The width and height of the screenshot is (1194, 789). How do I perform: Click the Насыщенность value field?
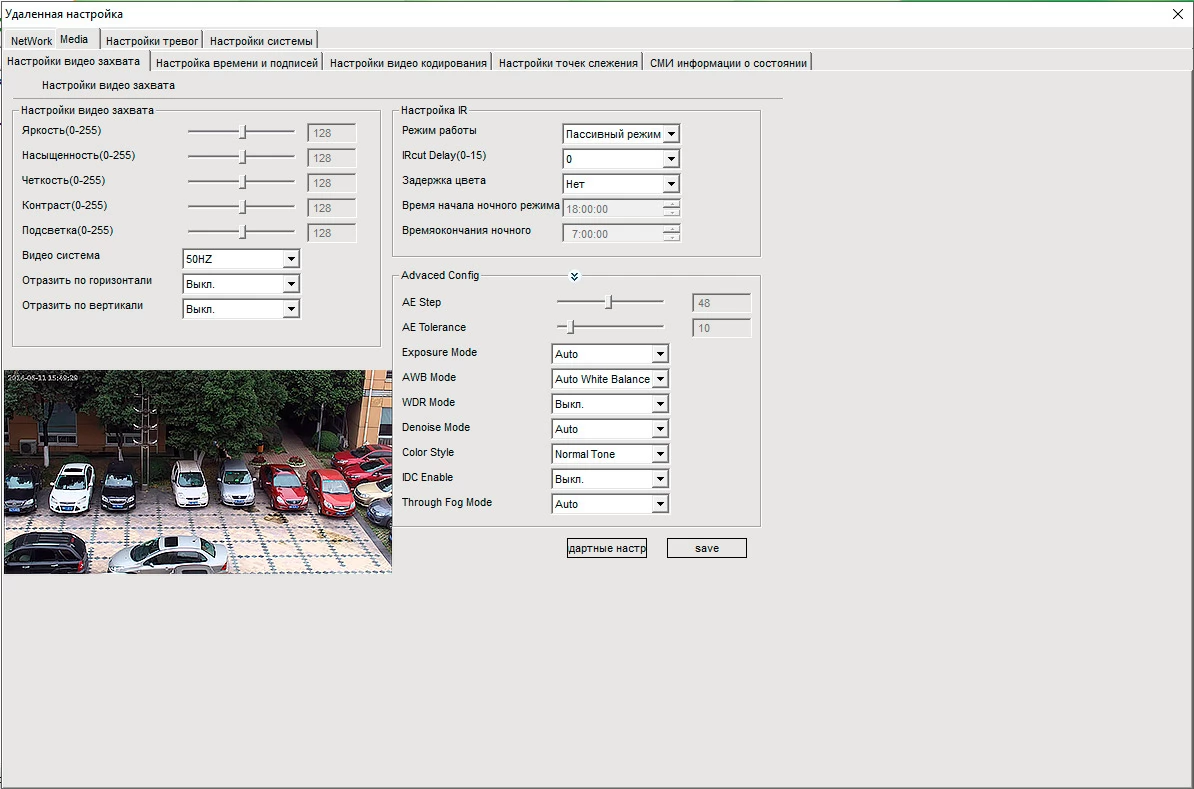(332, 158)
